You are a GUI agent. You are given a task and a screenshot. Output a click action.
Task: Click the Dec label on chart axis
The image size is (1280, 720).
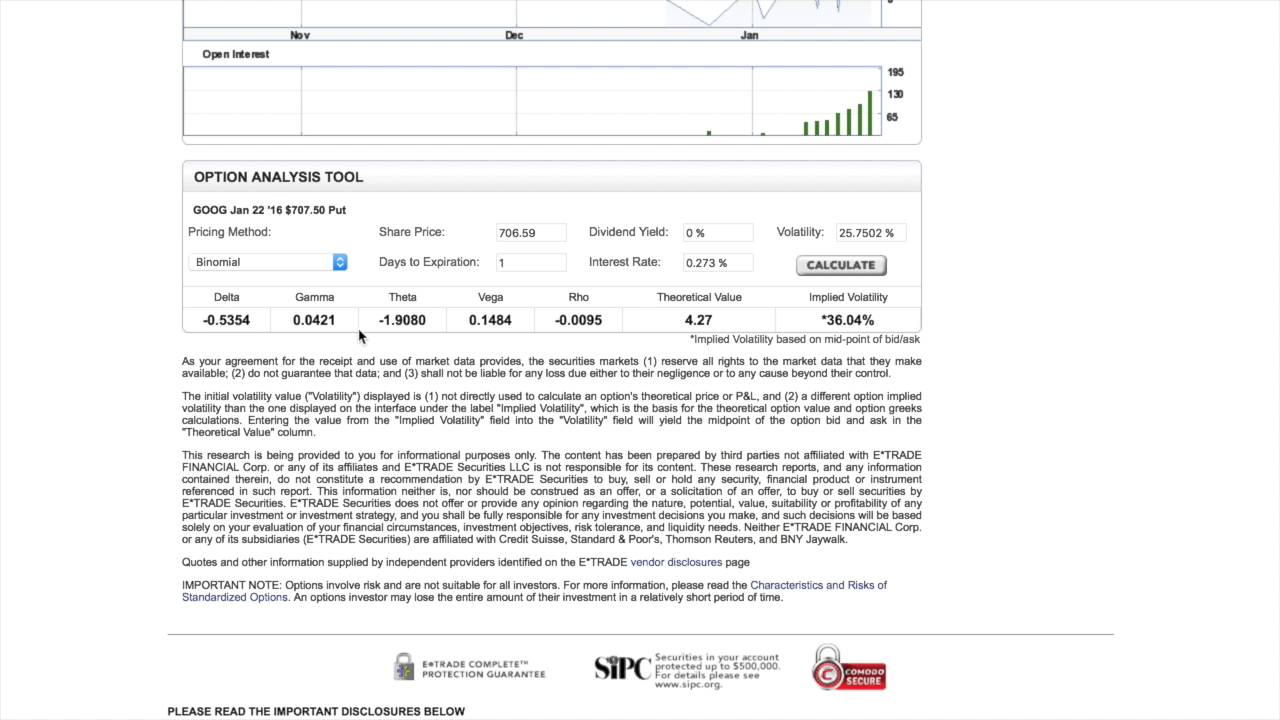click(x=514, y=35)
